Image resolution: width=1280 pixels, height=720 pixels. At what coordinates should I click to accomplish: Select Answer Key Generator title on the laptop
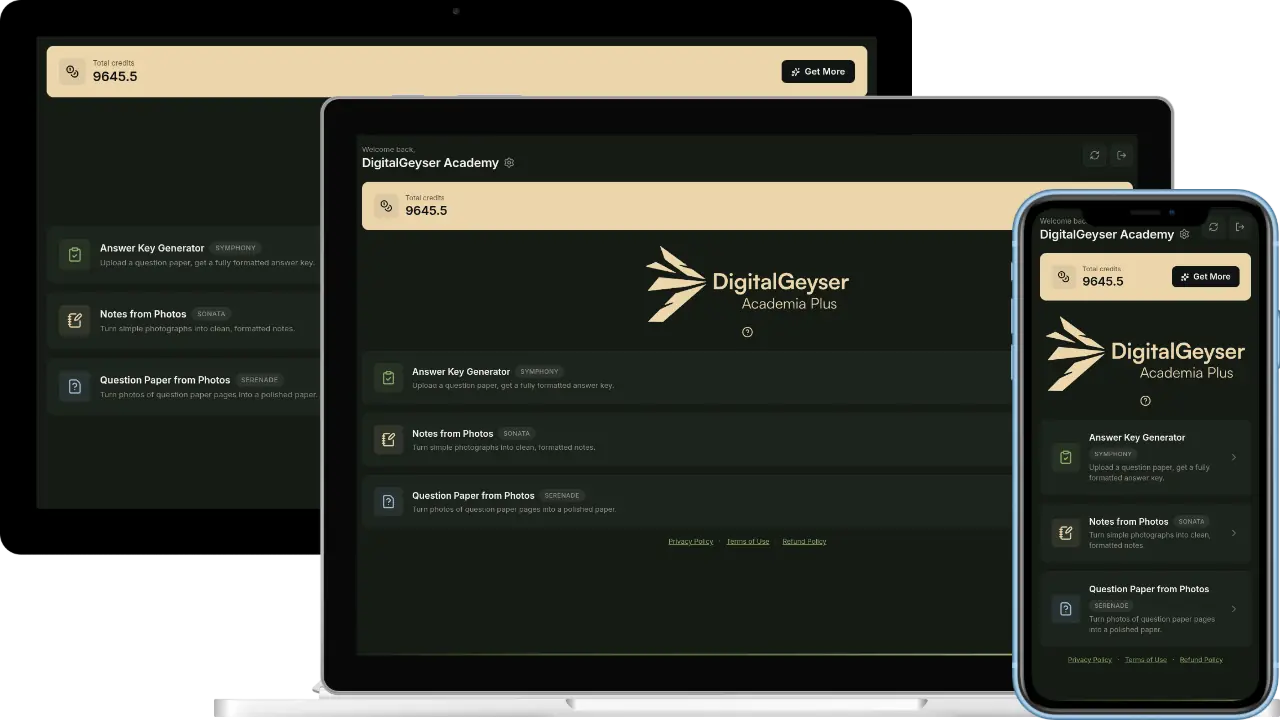(x=461, y=372)
